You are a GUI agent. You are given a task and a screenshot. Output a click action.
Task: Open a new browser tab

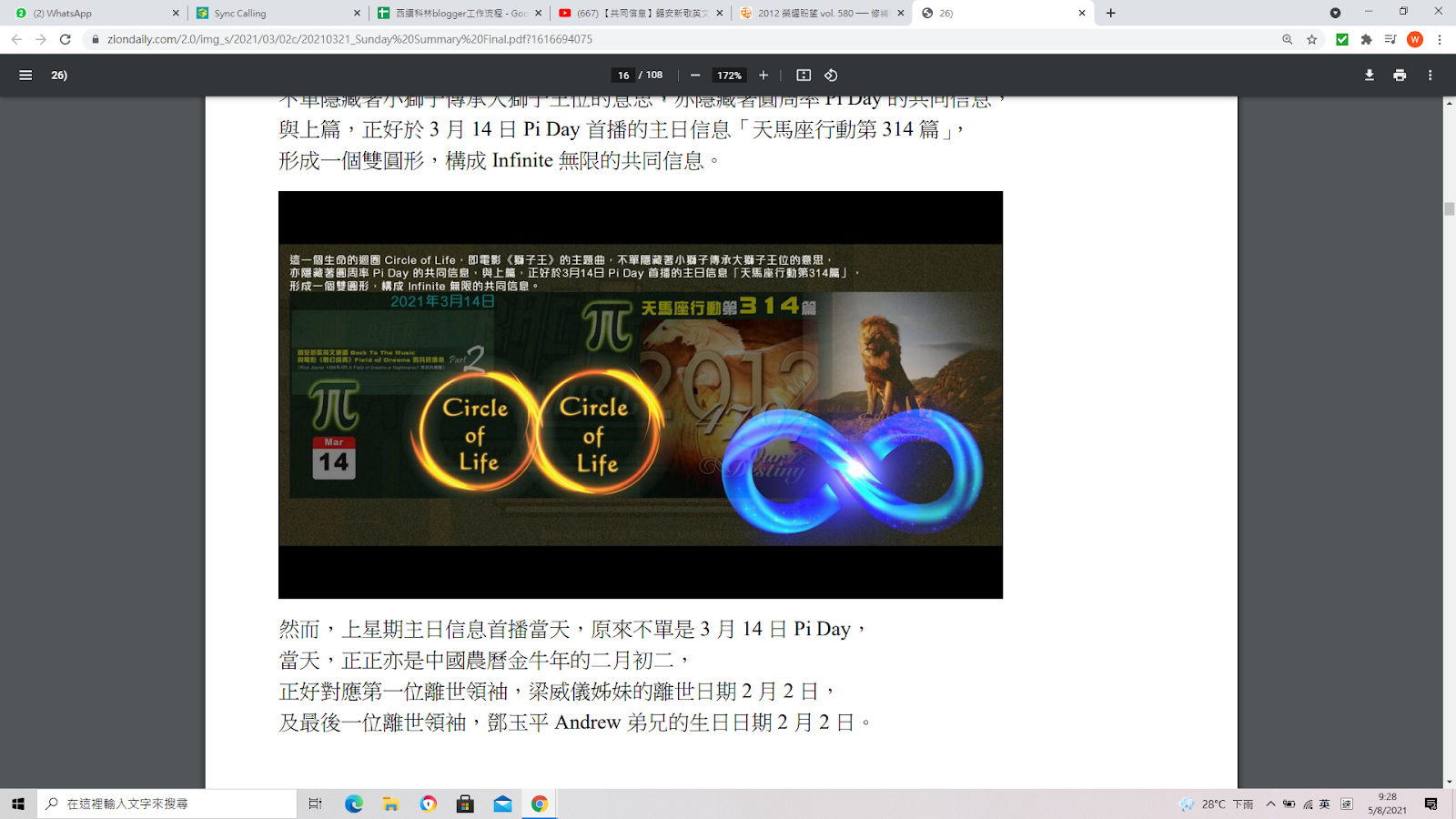point(1110,13)
